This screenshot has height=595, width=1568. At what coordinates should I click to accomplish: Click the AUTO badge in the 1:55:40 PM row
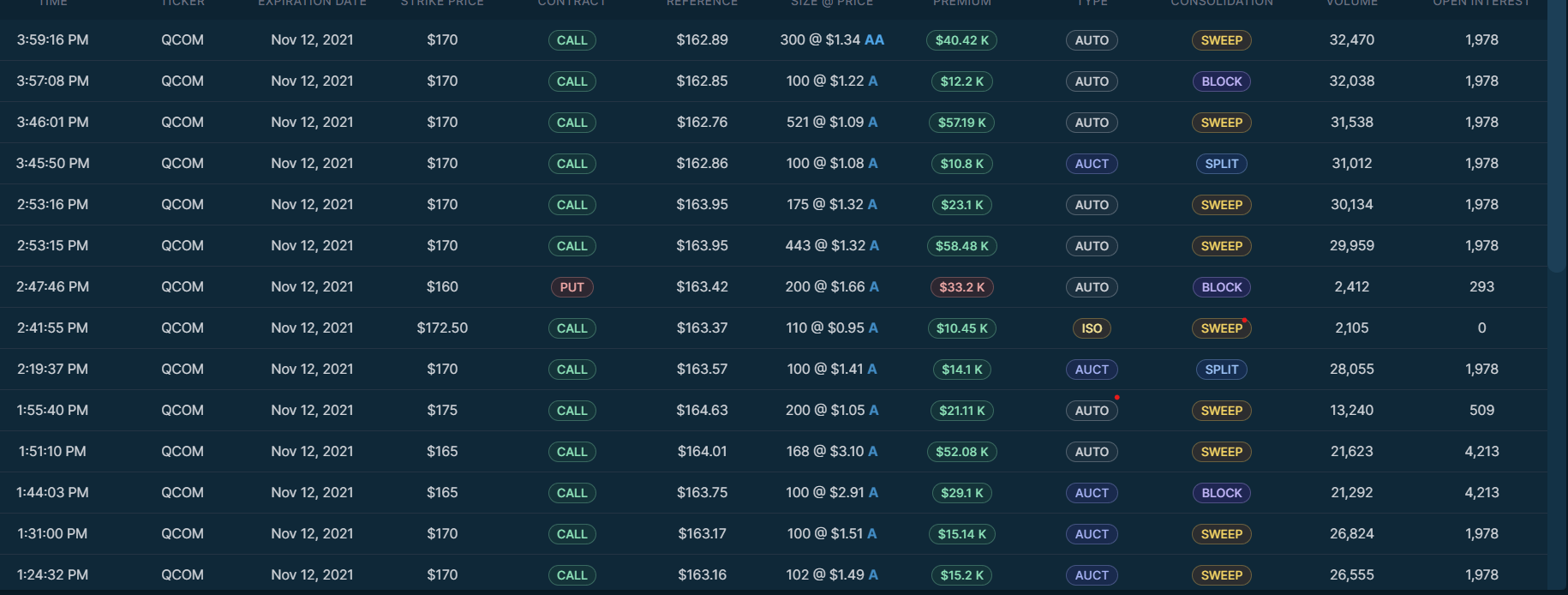tap(1092, 411)
